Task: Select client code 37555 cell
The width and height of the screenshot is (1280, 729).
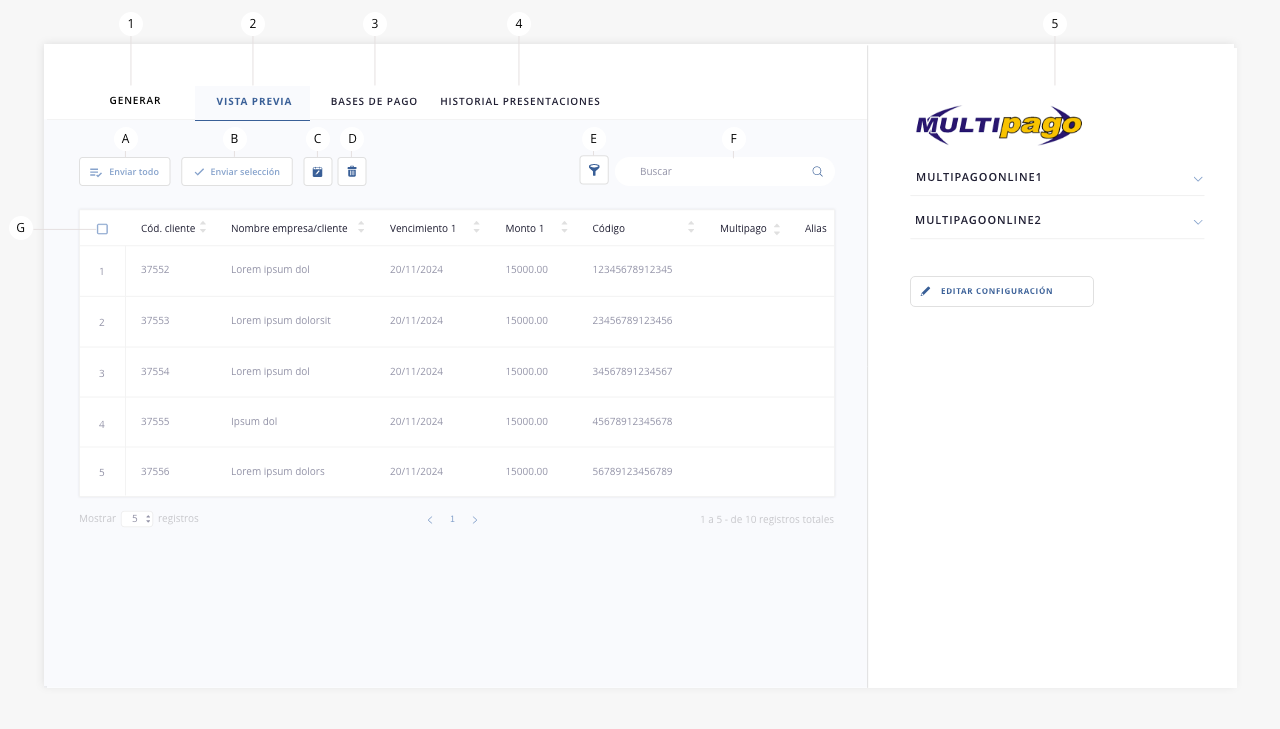Action: pos(155,422)
